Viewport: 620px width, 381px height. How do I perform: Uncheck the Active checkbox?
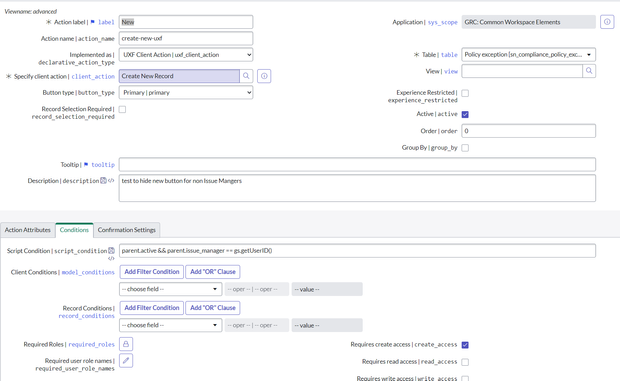(465, 114)
